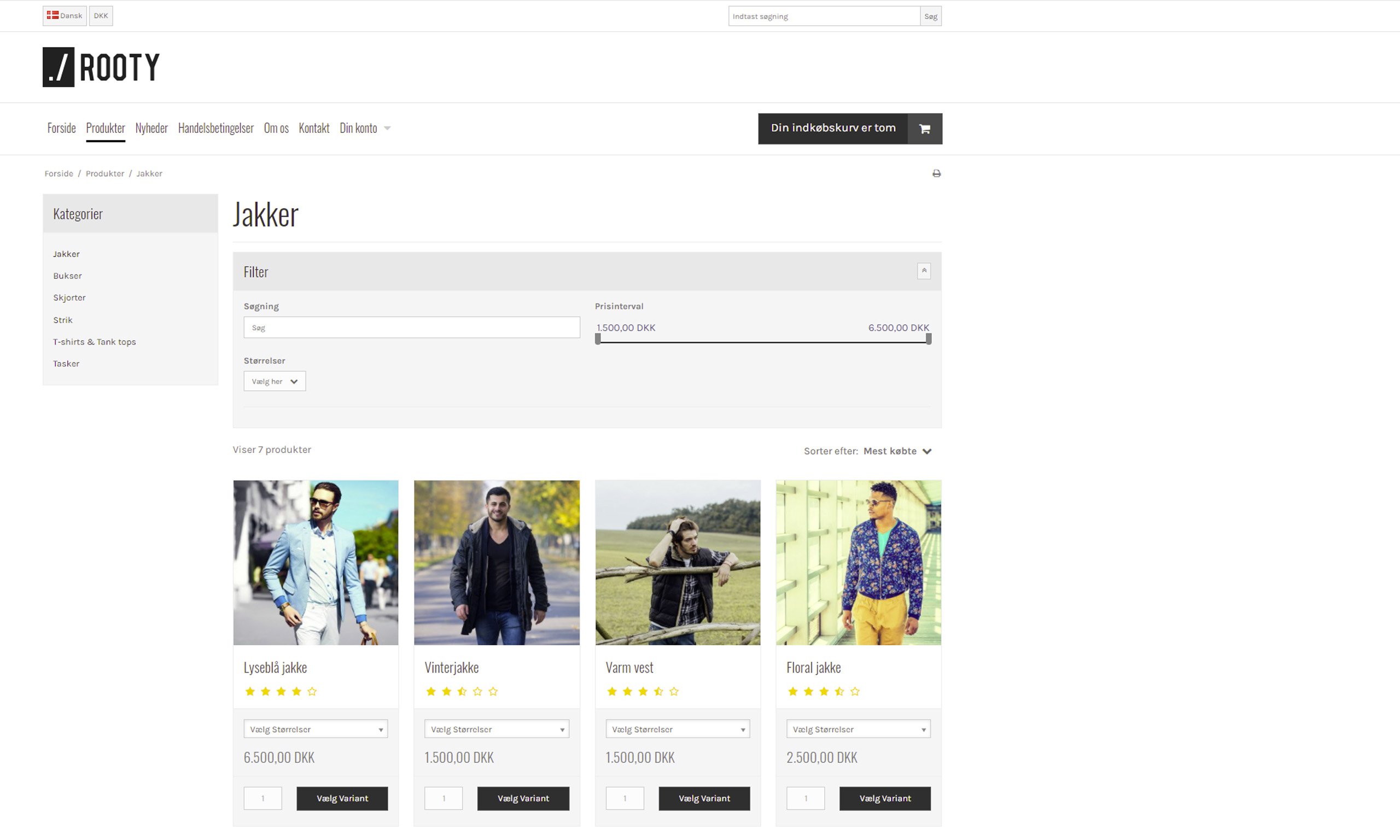
Task: Switch to the Nyheder menu item
Action: coord(151,128)
